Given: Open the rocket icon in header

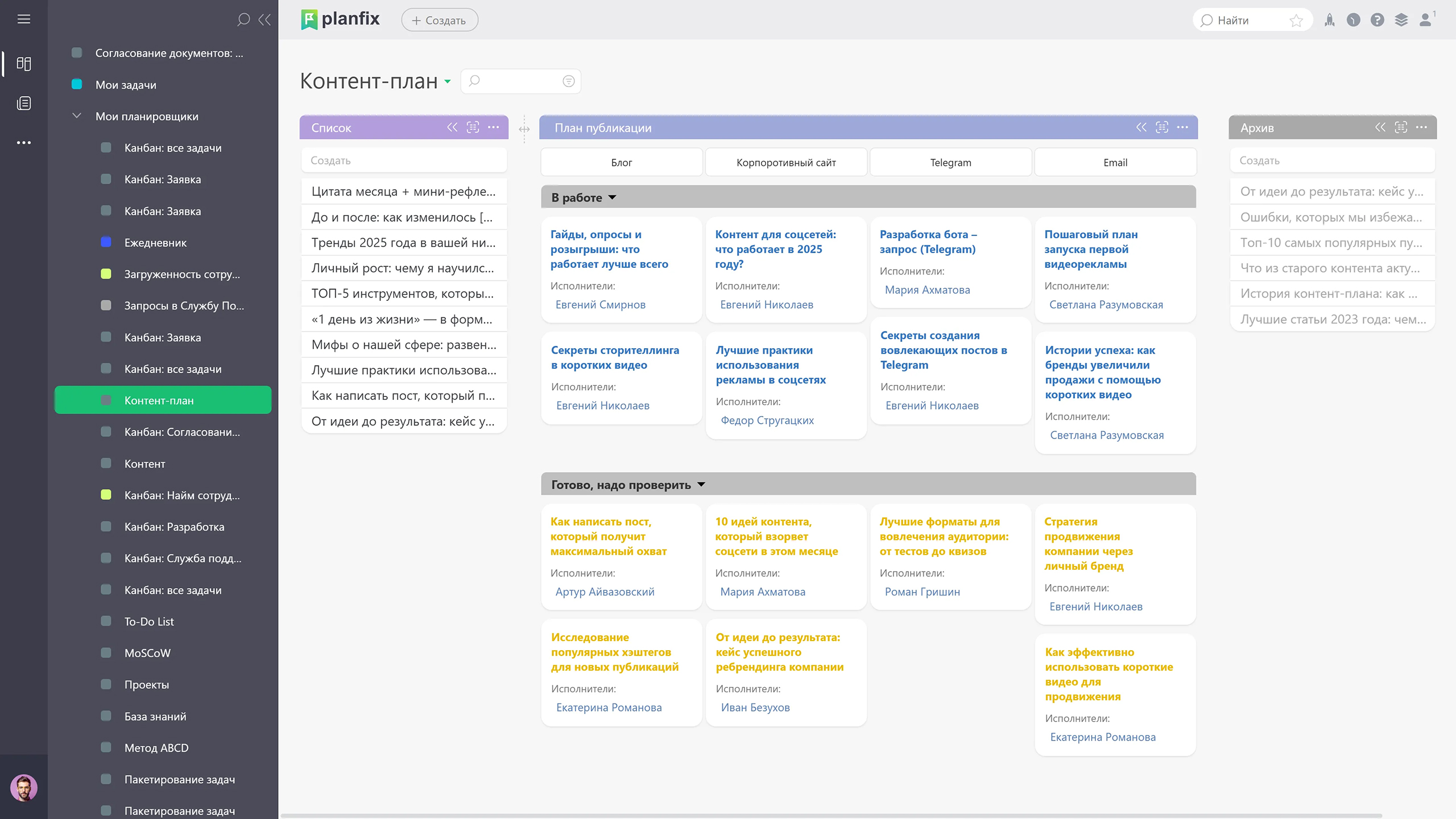Looking at the screenshot, I should click(x=1329, y=20).
